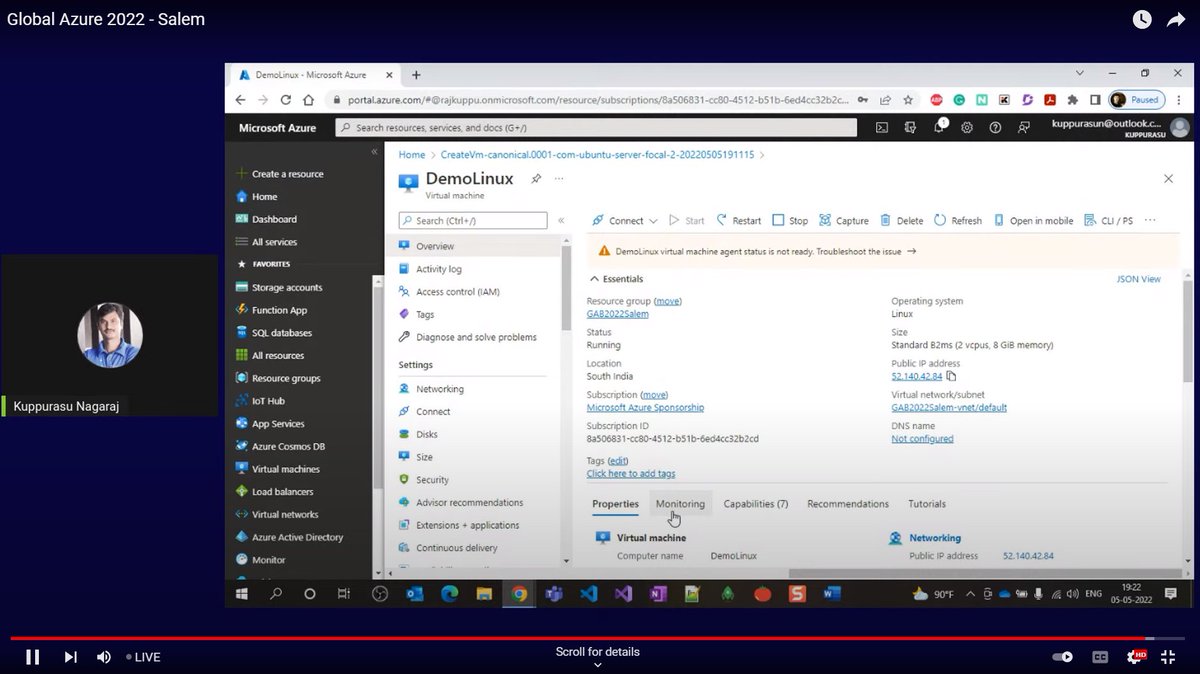This screenshot has height=674, width=1200.
Task: Mute the video volume
Action: 104,657
